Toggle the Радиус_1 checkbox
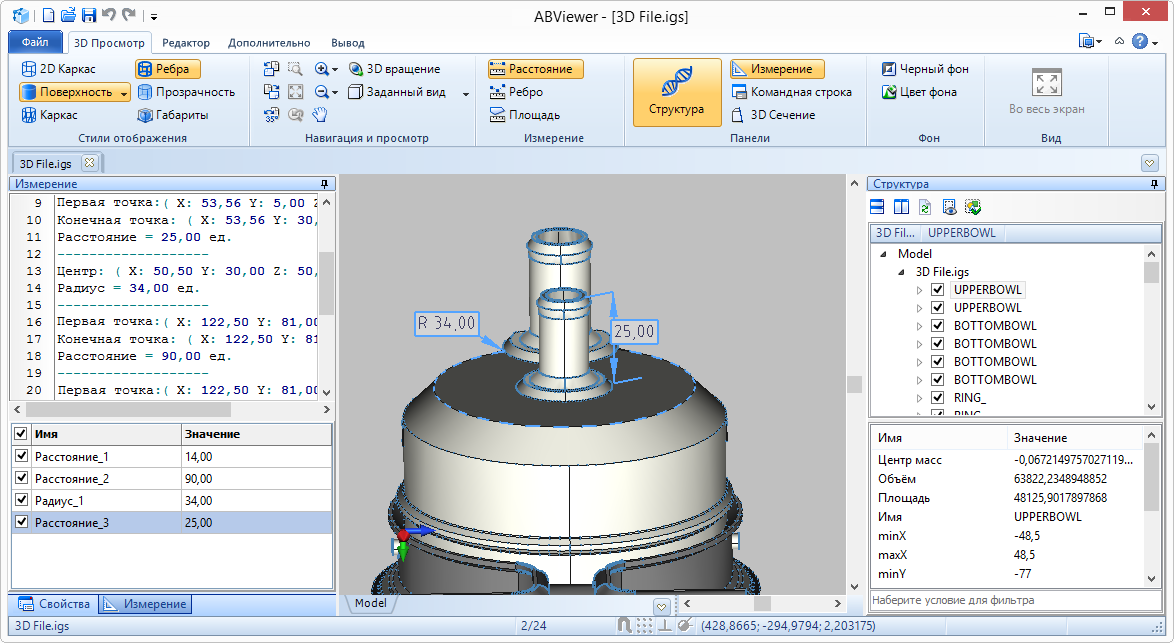Viewport: 1174px width, 643px height. point(22,501)
